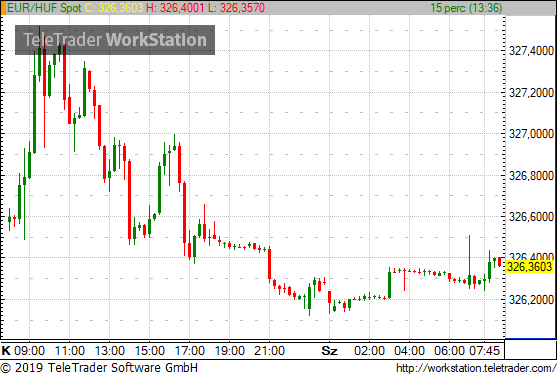557x377 pixels.
Task: Click the 07:45 time axis label
Action: pos(485,351)
